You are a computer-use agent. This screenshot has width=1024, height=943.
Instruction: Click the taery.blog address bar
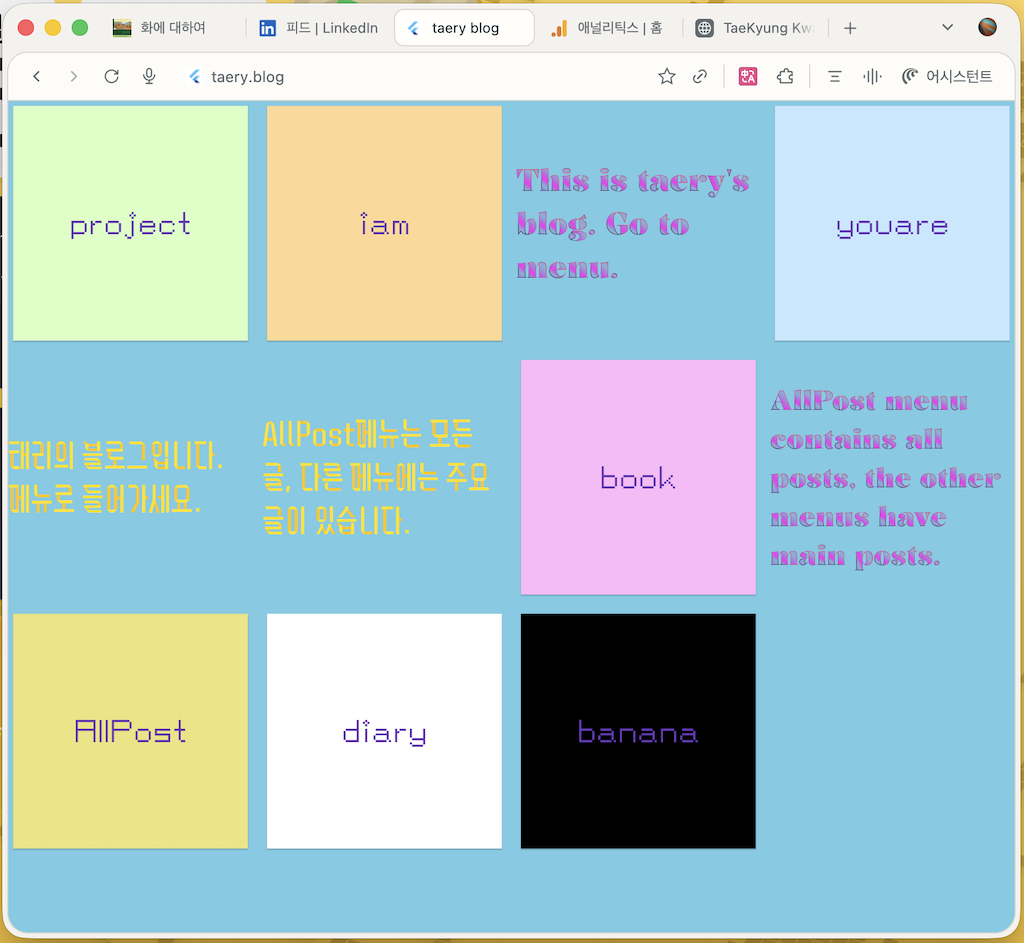click(x=400, y=76)
